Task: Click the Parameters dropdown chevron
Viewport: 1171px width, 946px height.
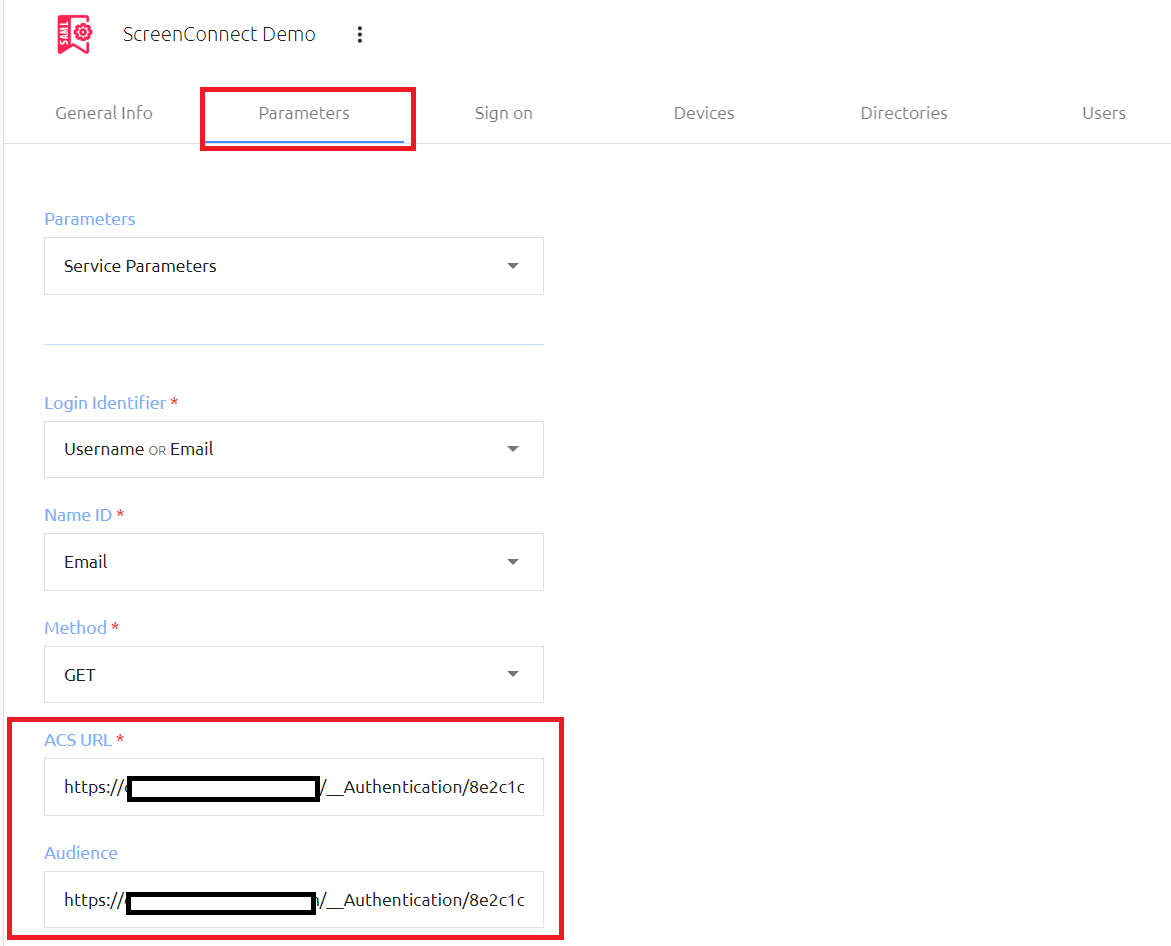Action: 513,266
